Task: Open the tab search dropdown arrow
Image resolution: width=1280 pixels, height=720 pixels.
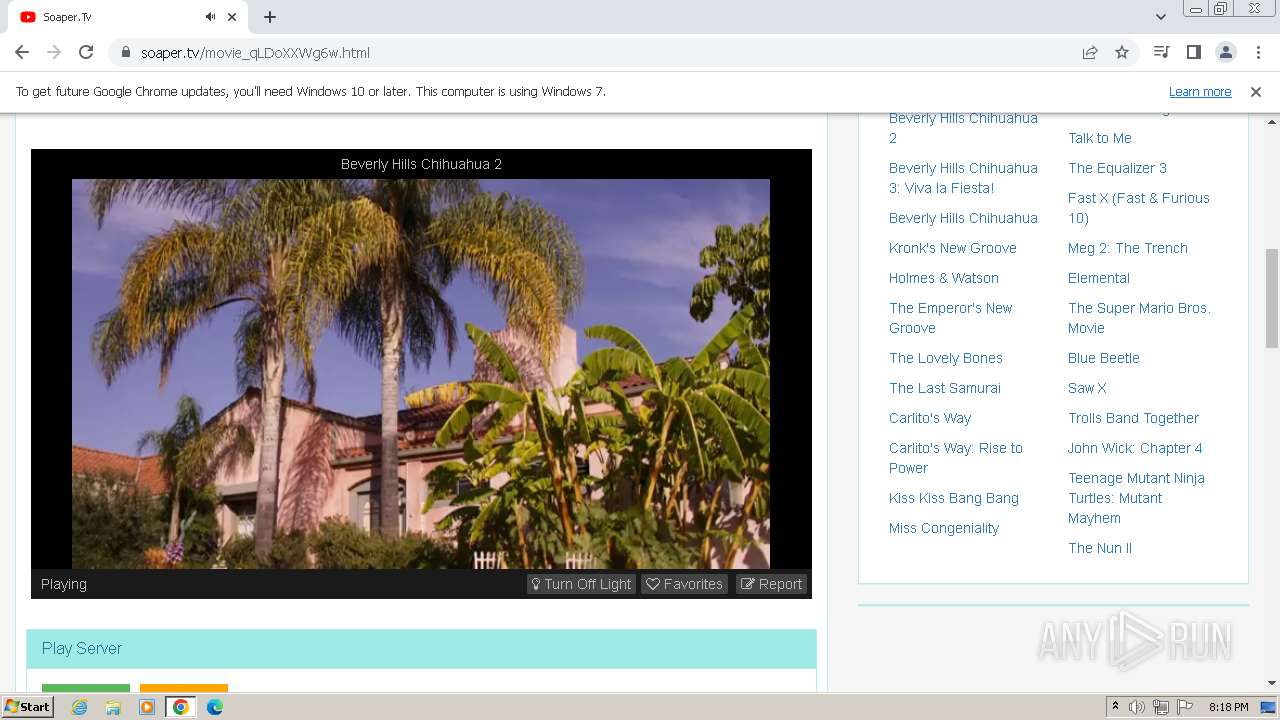Action: [x=1160, y=17]
